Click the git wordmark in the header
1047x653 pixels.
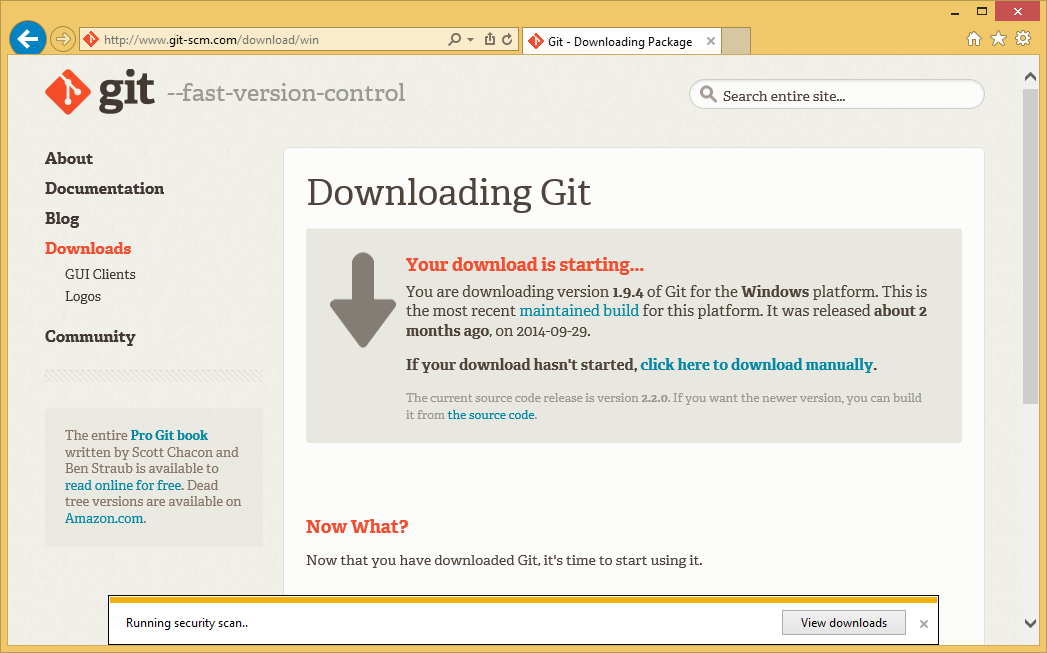click(127, 92)
